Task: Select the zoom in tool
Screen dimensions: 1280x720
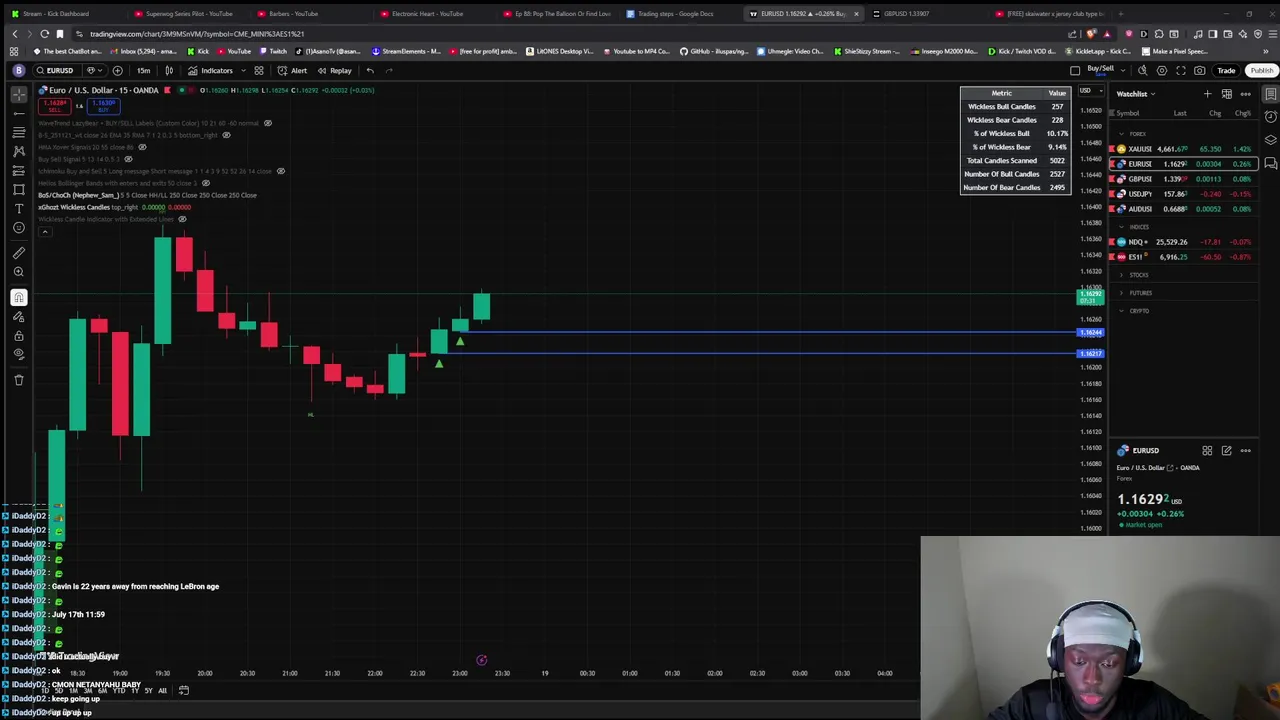Action: pyautogui.click(x=18, y=272)
